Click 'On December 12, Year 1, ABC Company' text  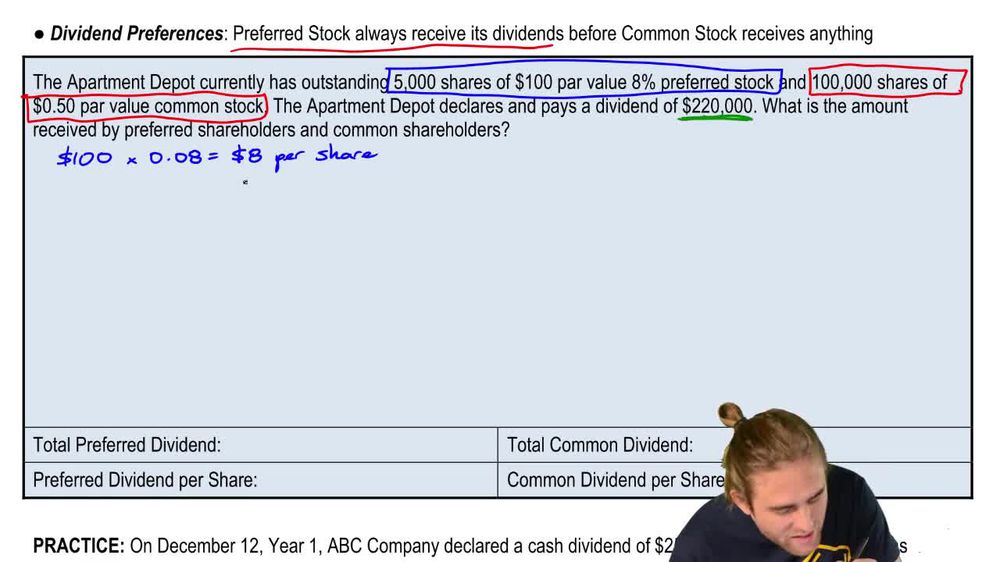pyautogui.click(x=284, y=546)
